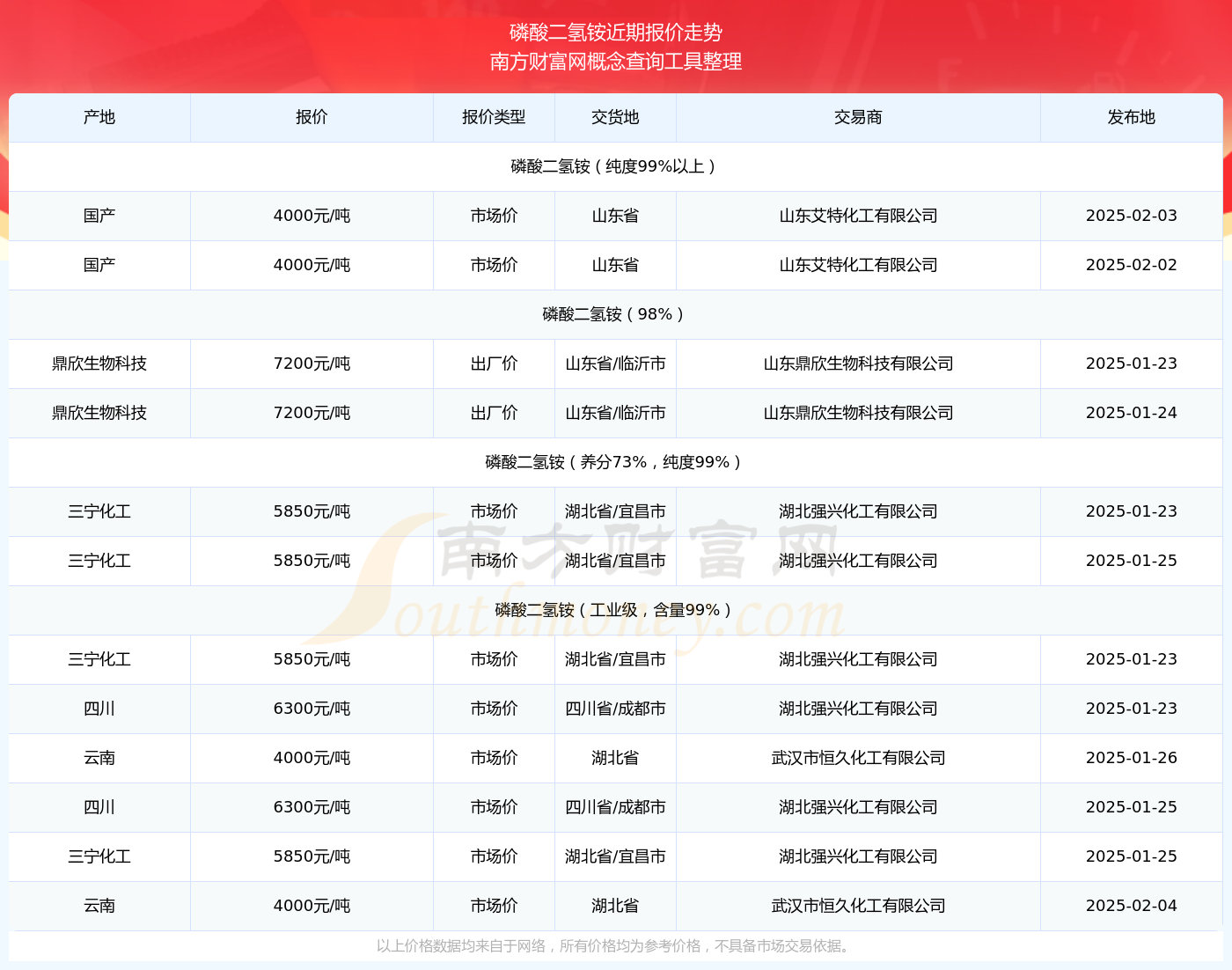Click 山东省/临沂市 in the 2025-01-24 row
1232x970 pixels.
(615, 413)
